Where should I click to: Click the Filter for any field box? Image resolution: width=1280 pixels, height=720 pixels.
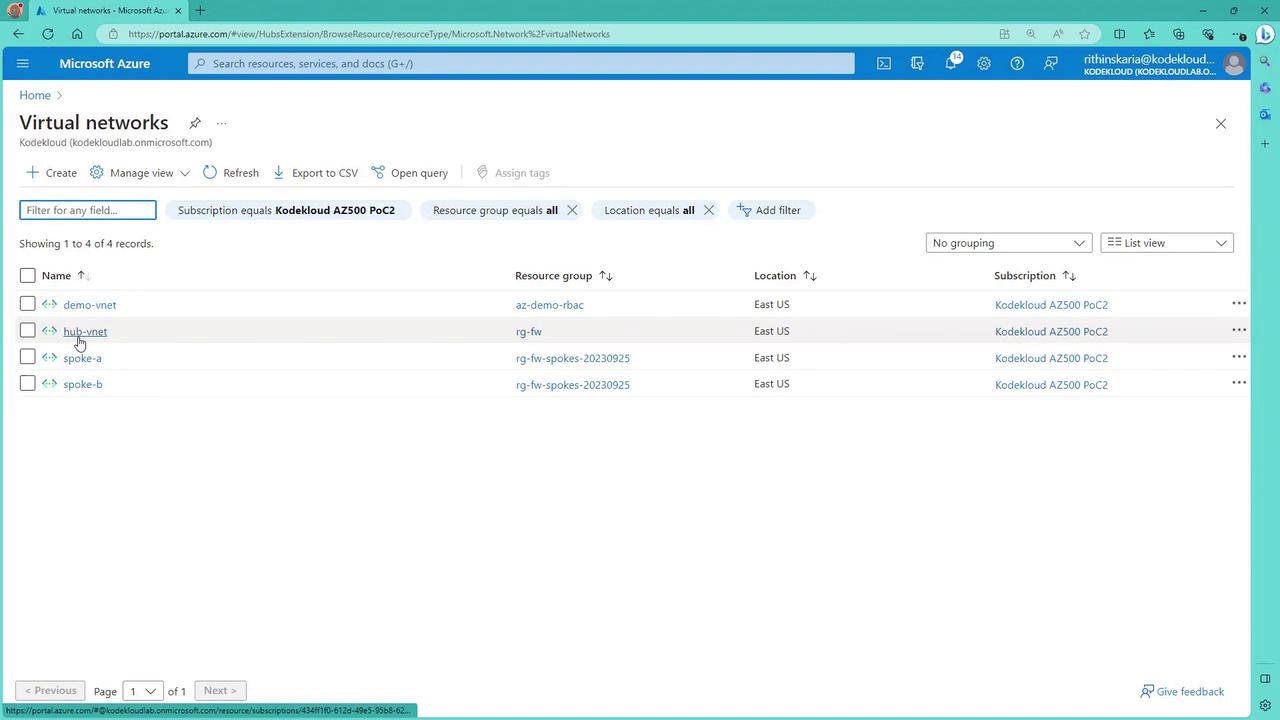pyautogui.click(x=88, y=210)
